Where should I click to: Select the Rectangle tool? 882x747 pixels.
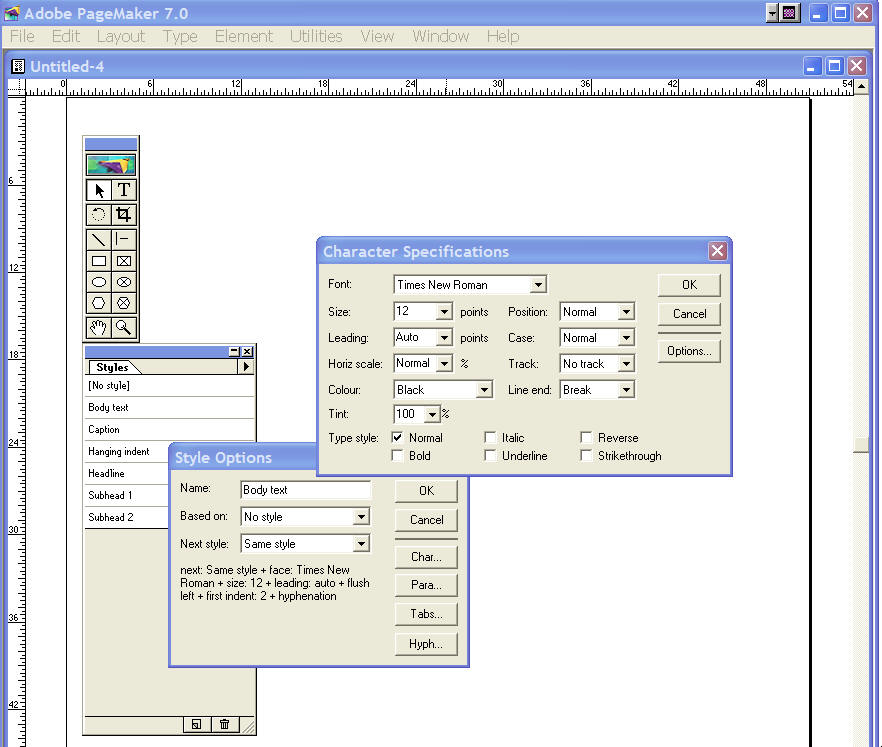(98, 261)
